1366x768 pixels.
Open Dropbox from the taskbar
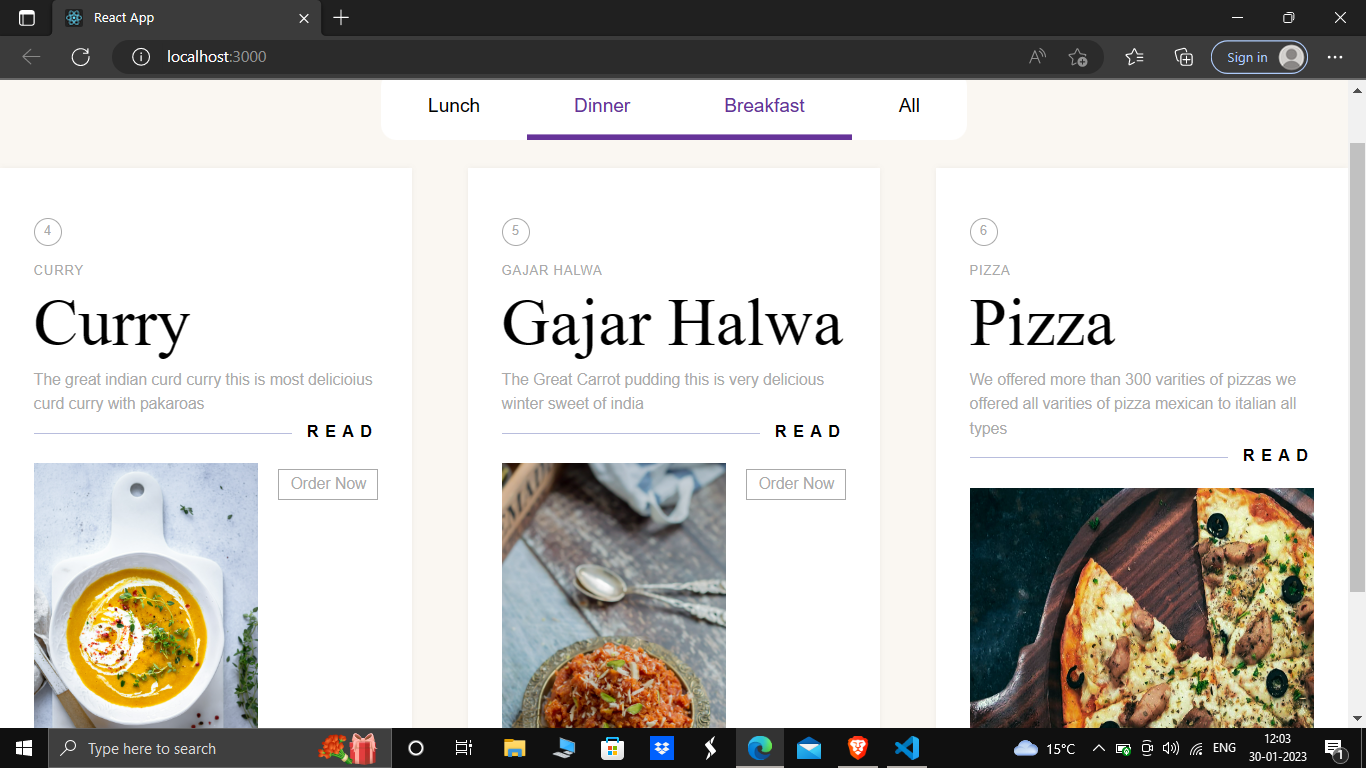tap(661, 747)
